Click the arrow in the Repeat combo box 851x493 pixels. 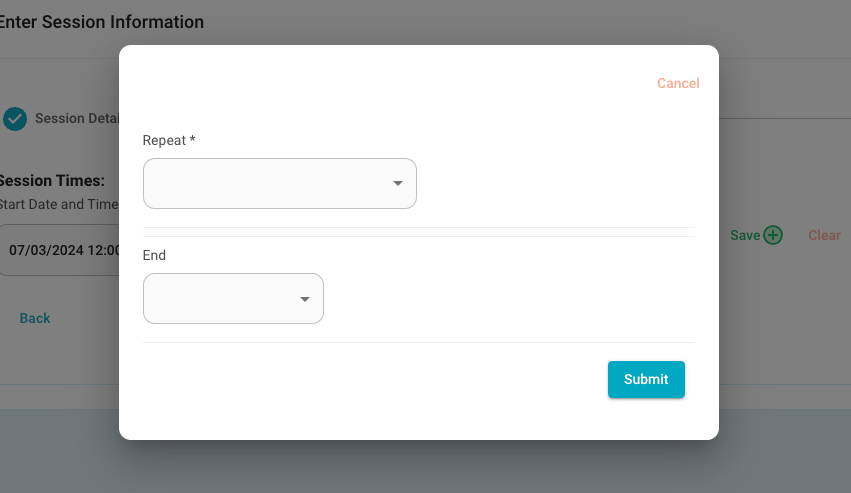(398, 184)
